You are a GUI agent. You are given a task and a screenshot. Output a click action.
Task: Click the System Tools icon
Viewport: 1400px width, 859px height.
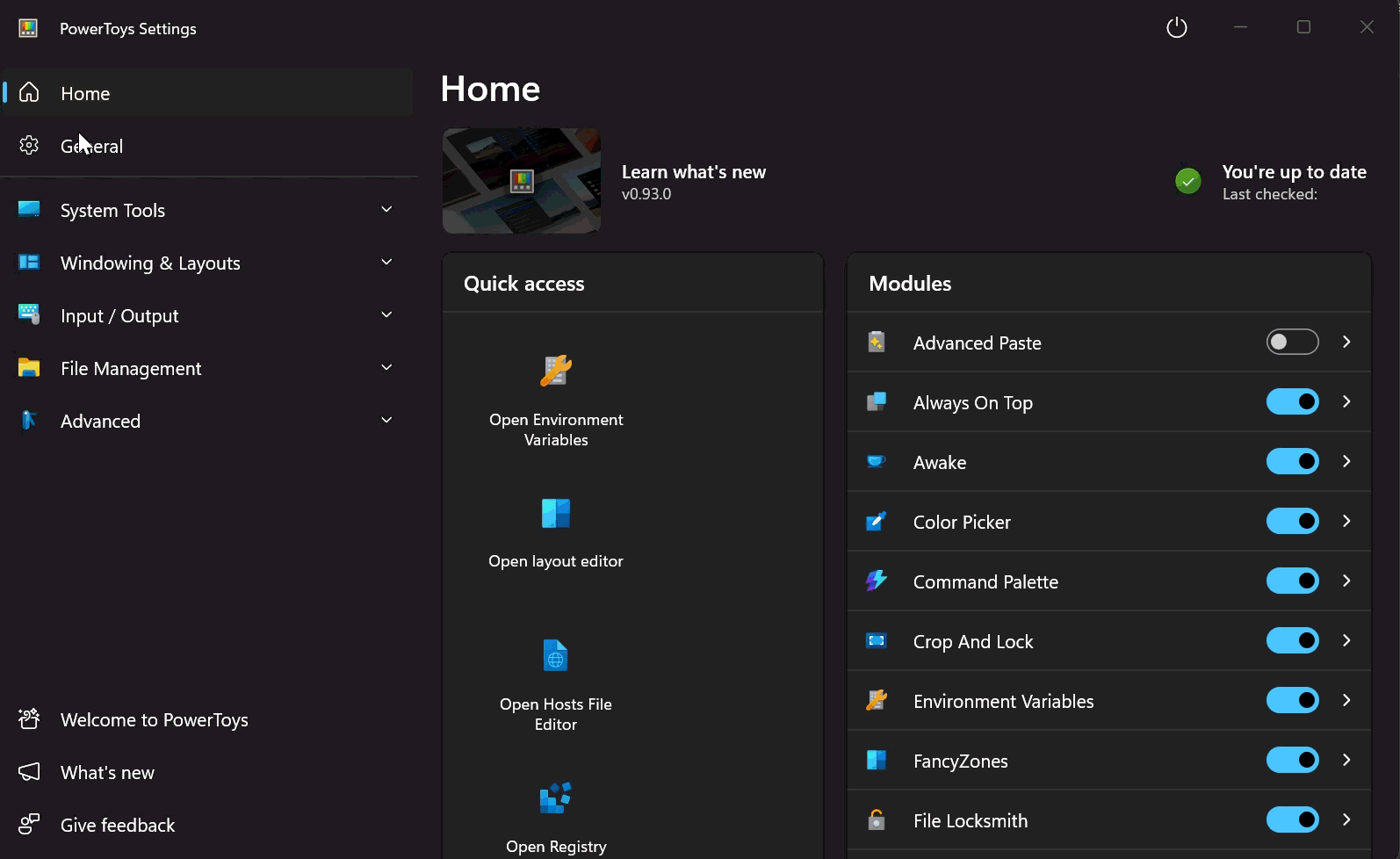29,209
